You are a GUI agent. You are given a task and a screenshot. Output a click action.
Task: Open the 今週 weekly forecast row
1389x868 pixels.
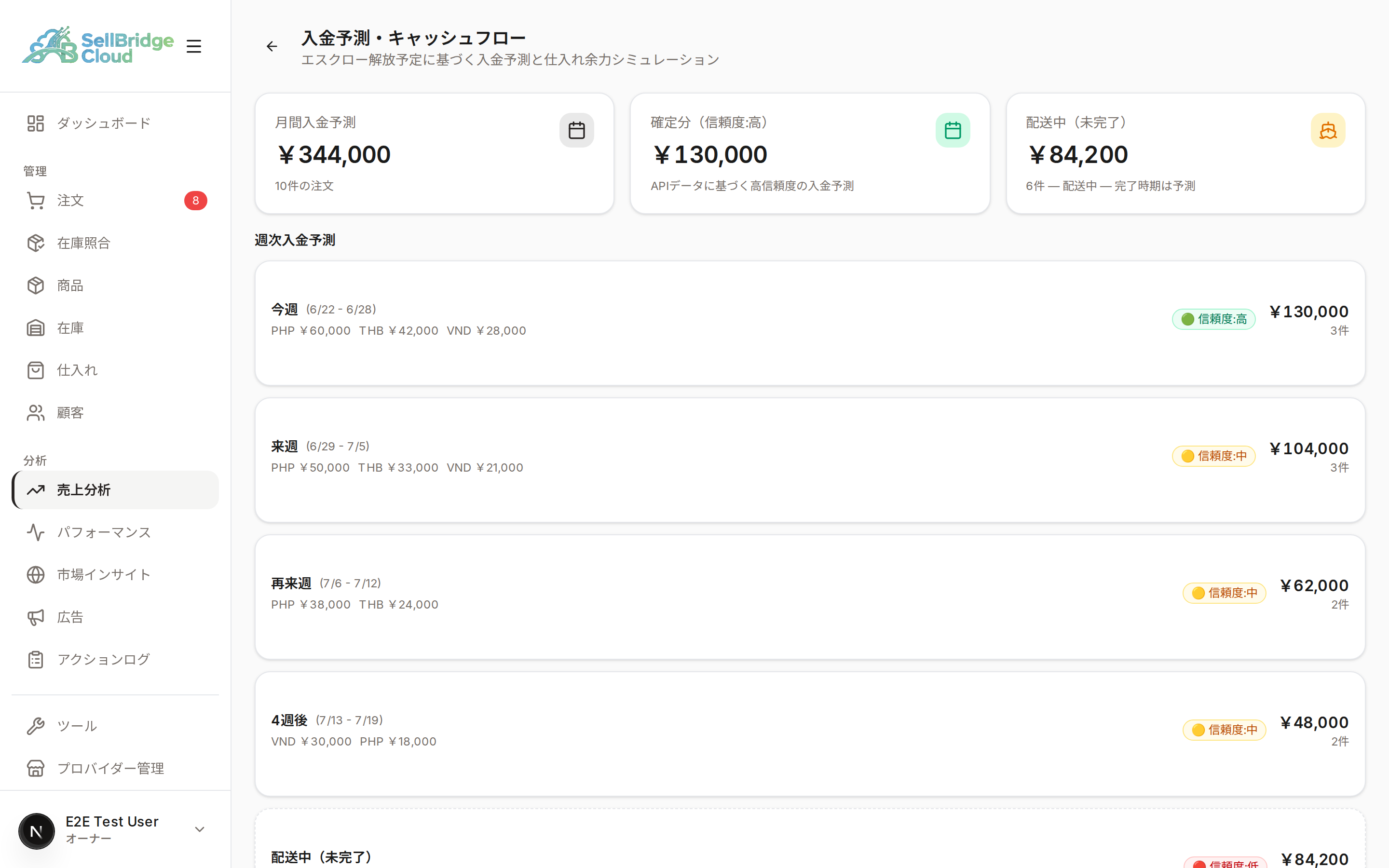[x=810, y=323]
